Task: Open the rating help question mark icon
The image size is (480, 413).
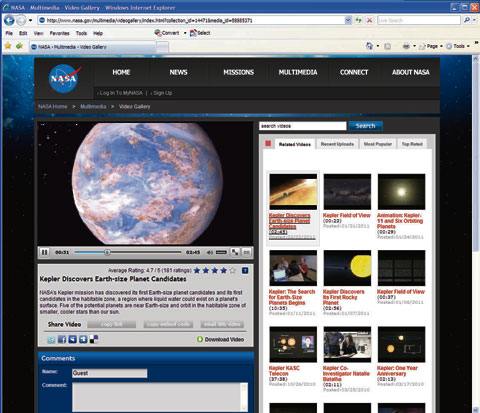Action: 245,271
